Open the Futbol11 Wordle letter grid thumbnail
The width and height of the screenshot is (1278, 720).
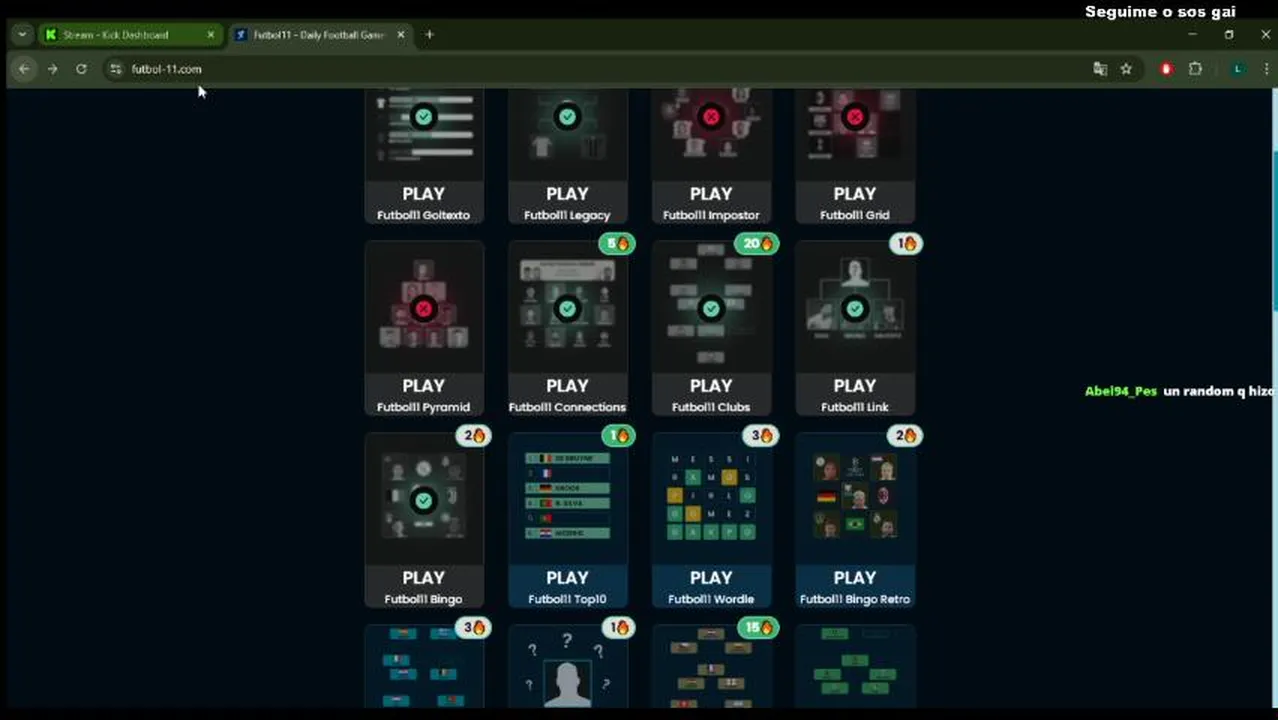point(711,500)
